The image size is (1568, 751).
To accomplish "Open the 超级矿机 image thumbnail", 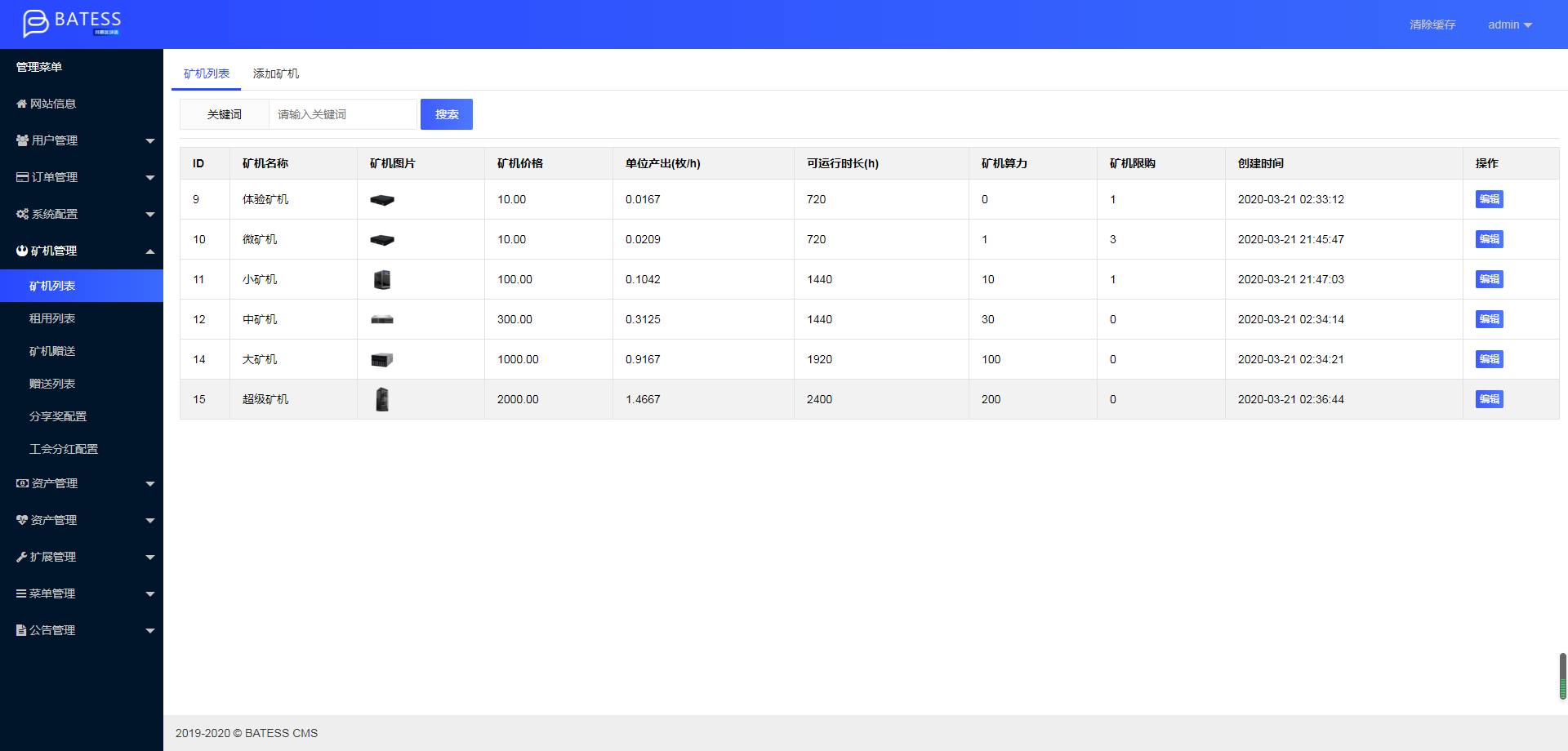I will point(381,399).
